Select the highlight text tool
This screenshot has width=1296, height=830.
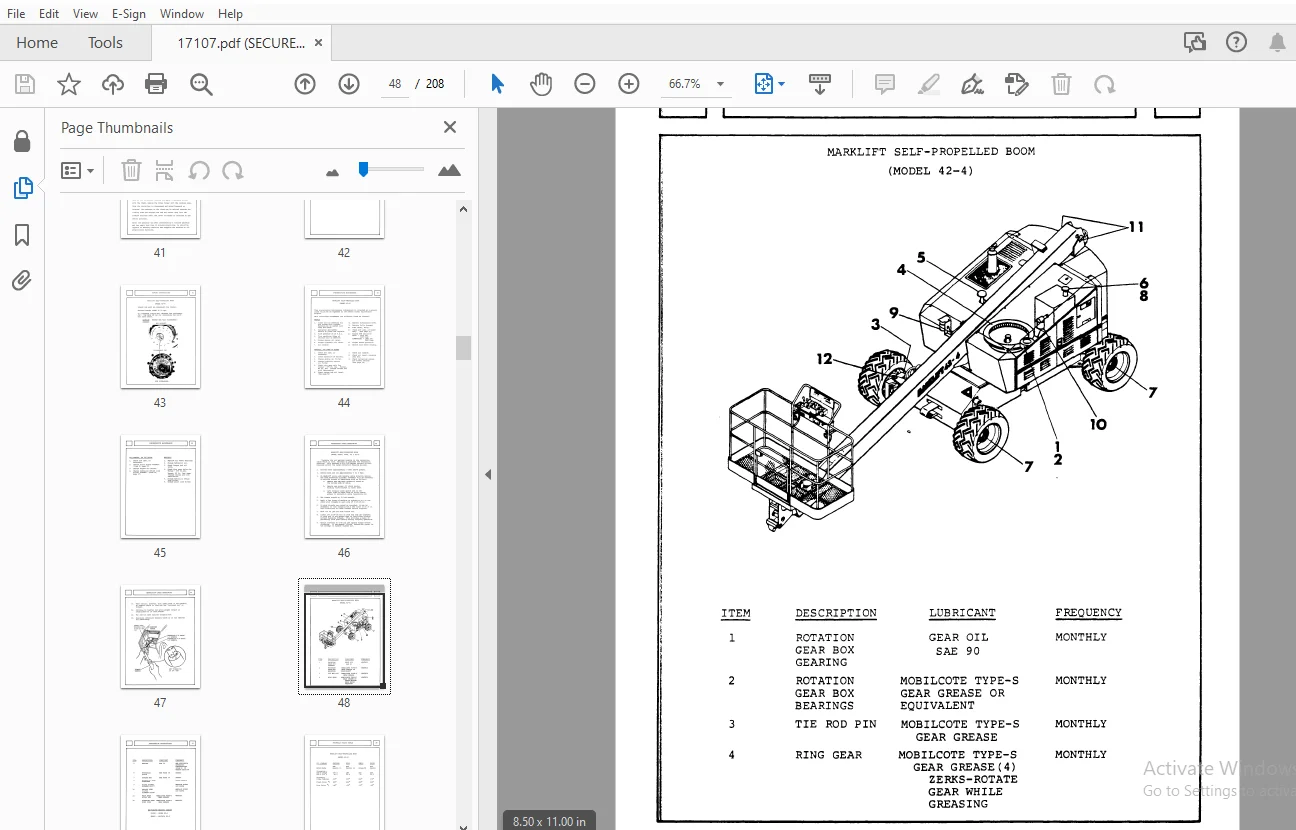pyautogui.click(x=929, y=84)
